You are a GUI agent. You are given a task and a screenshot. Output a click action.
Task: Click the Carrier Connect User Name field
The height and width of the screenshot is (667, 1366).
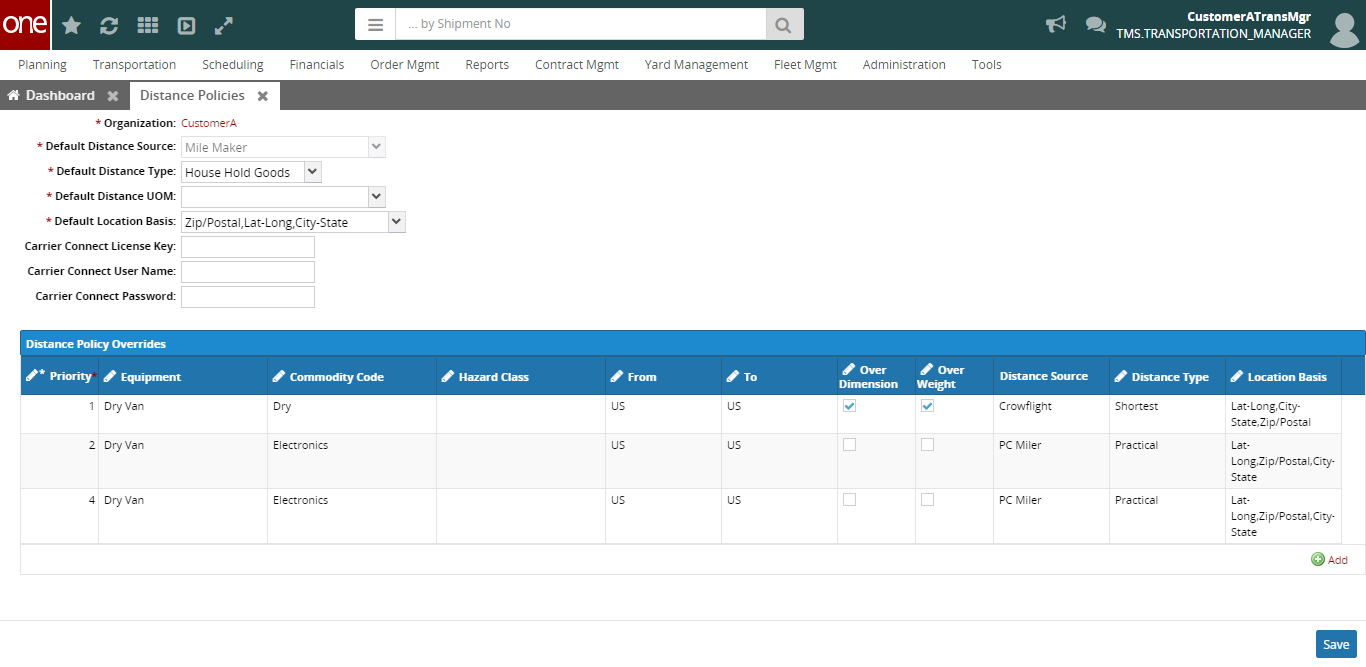point(248,272)
